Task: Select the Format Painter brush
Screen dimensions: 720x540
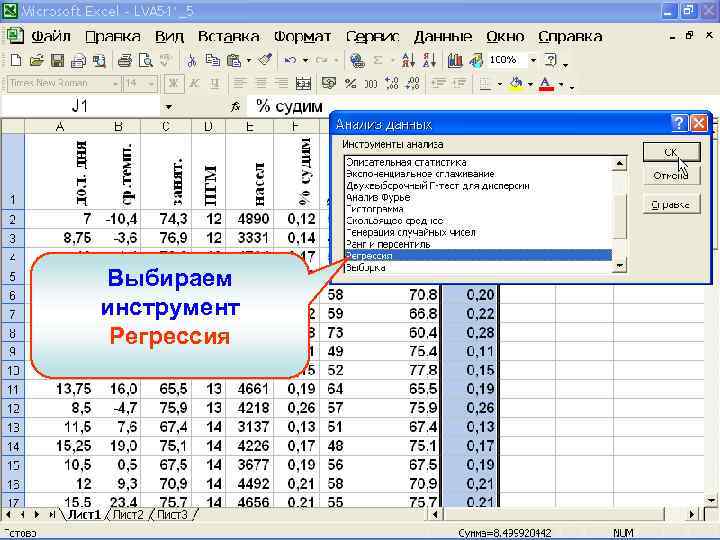Action: [265, 60]
